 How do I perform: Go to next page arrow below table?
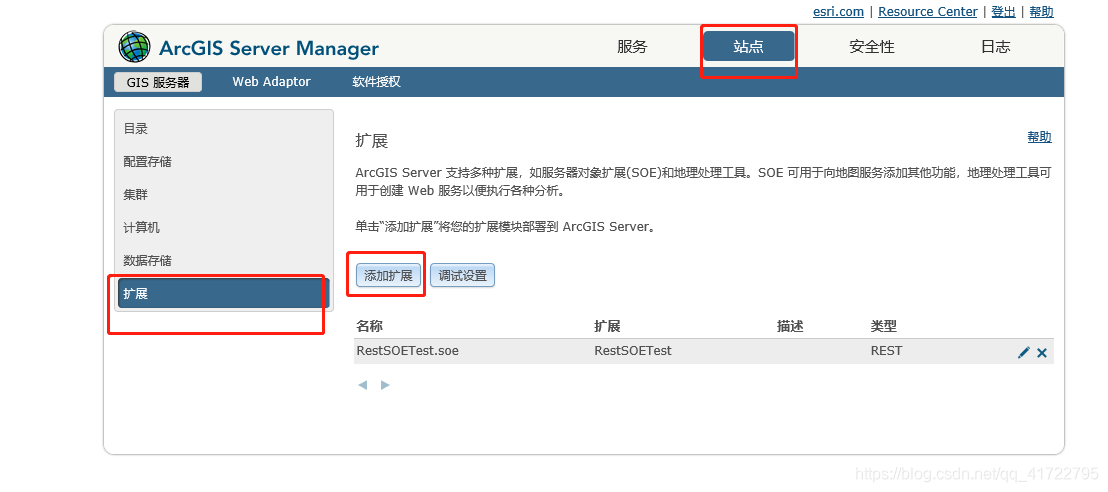[x=385, y=385]
